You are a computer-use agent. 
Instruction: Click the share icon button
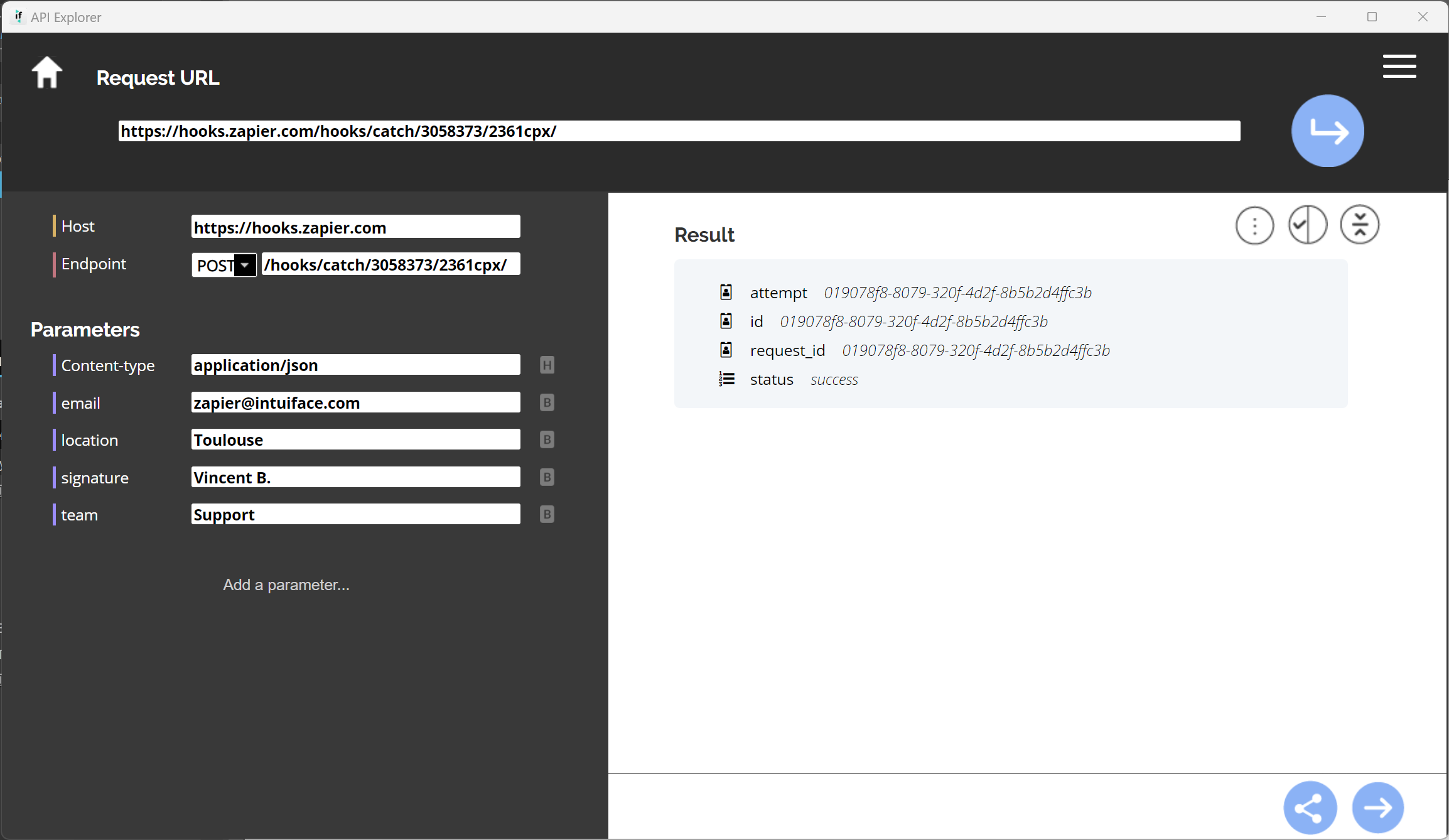1310,807
